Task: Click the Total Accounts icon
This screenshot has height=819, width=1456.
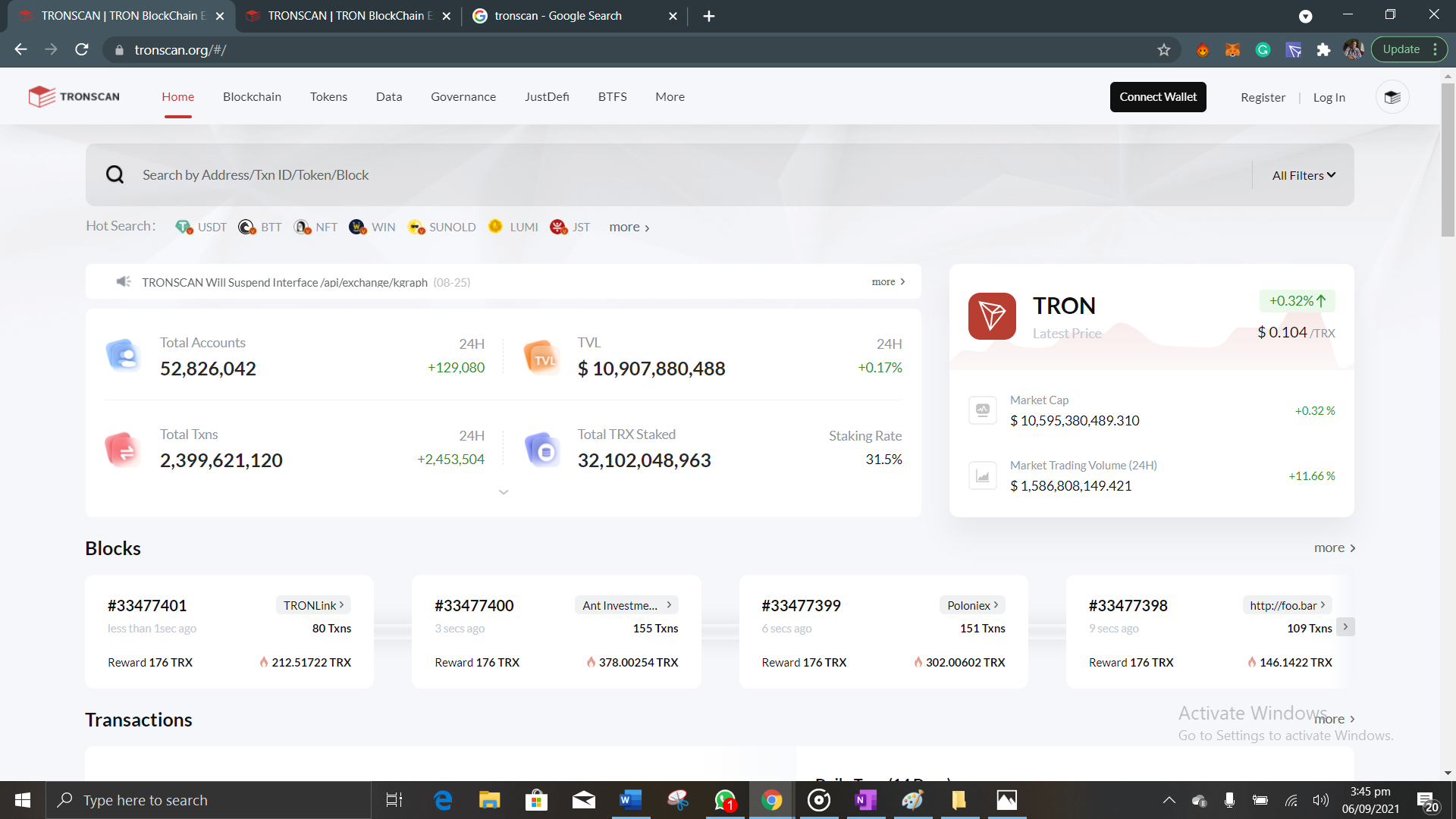Action: click(123, 355)
